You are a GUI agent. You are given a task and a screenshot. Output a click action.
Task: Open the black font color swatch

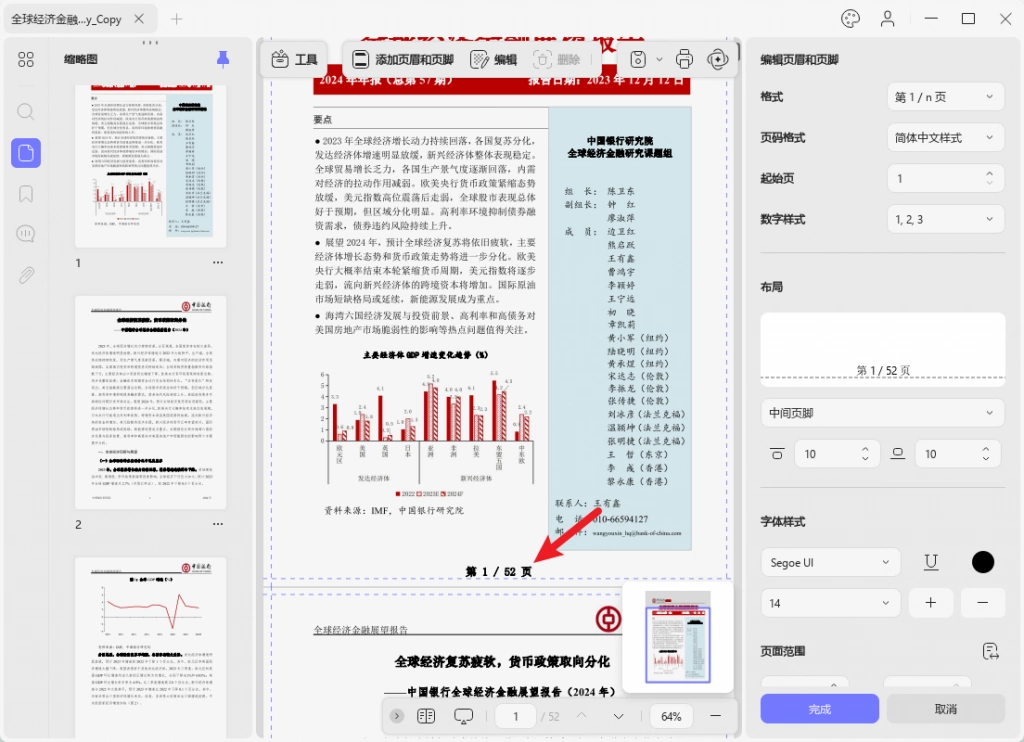(x=982, y=562)
